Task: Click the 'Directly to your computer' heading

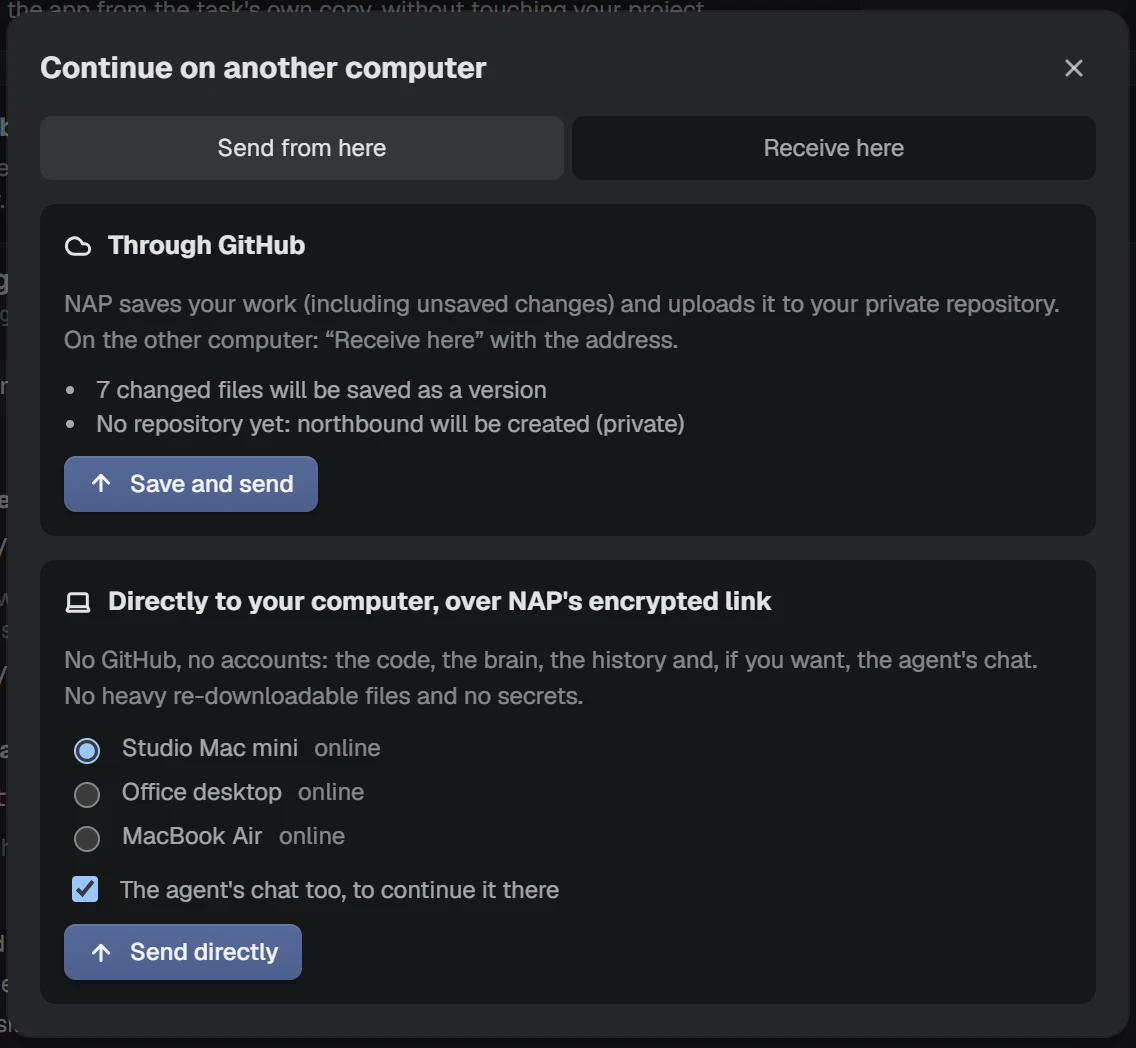Action: (x=440, y=601)
